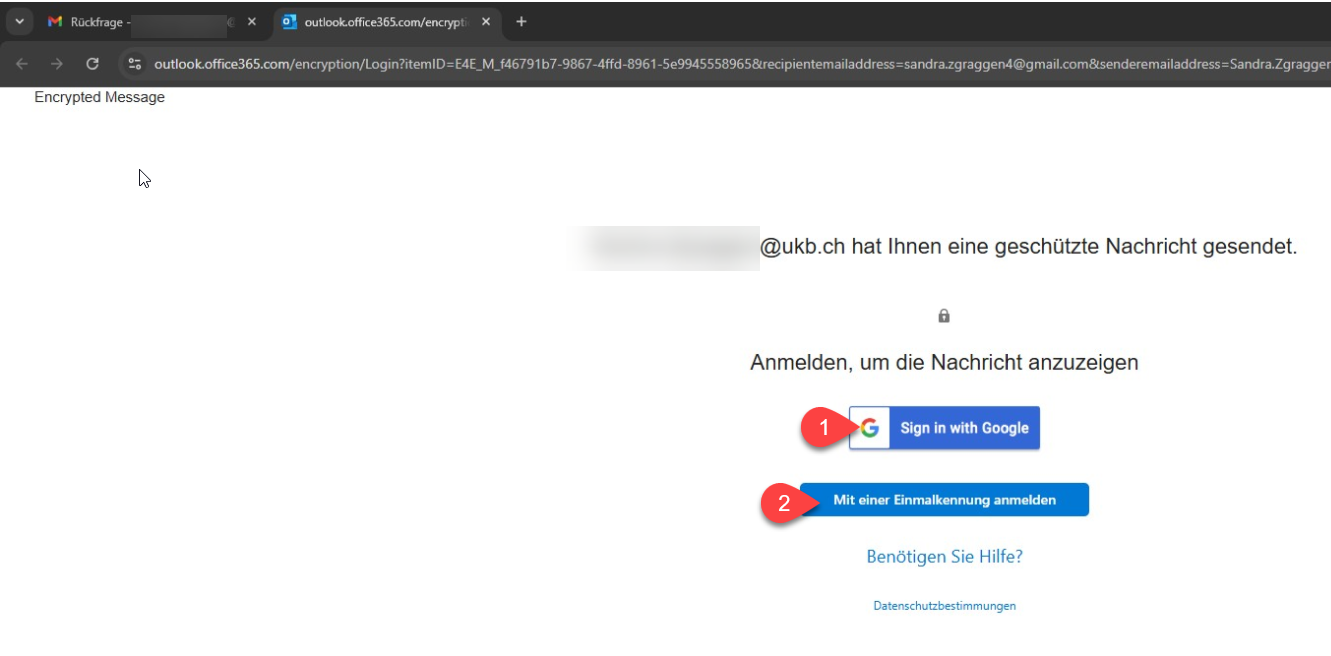
Task: Reload the page with the refresh icon
Action: coord(93,64)
